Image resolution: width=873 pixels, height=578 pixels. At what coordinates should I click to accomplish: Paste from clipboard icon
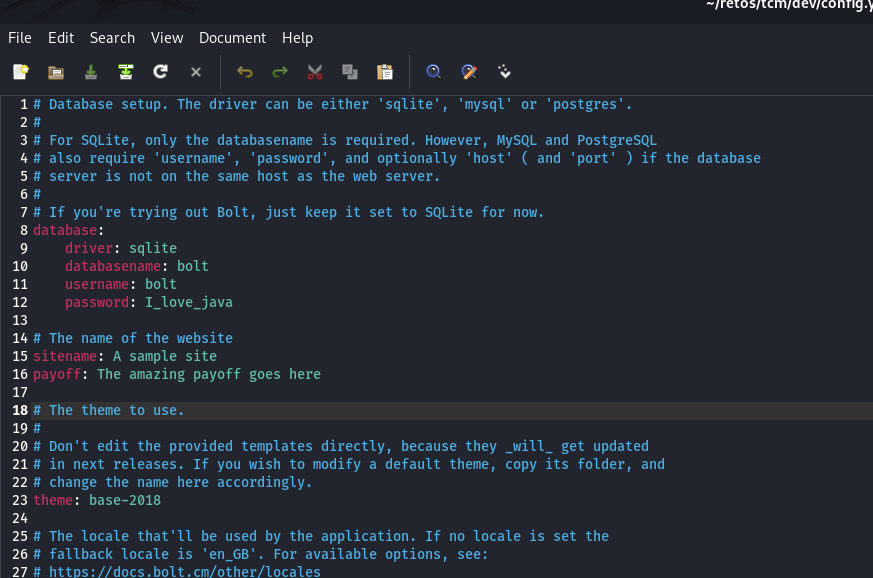(385, 72)
